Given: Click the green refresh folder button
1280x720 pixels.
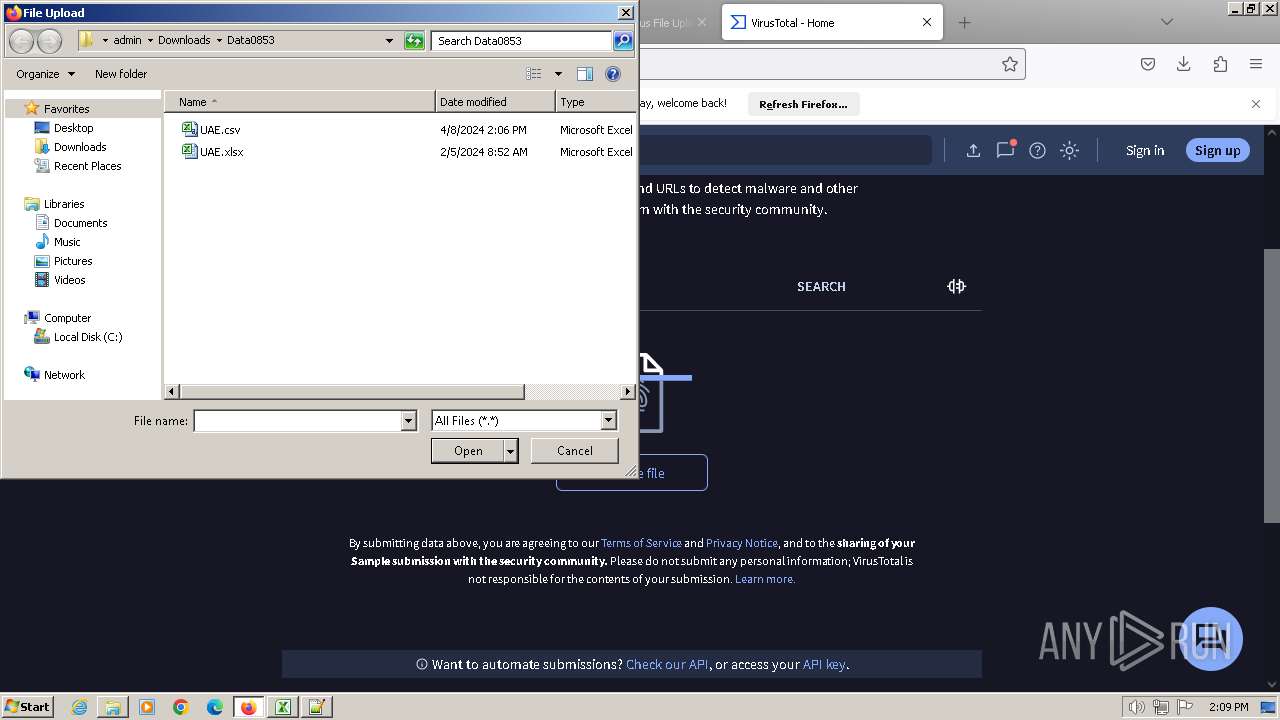Looking at the screenshot, I should click(x=414, y=41).
